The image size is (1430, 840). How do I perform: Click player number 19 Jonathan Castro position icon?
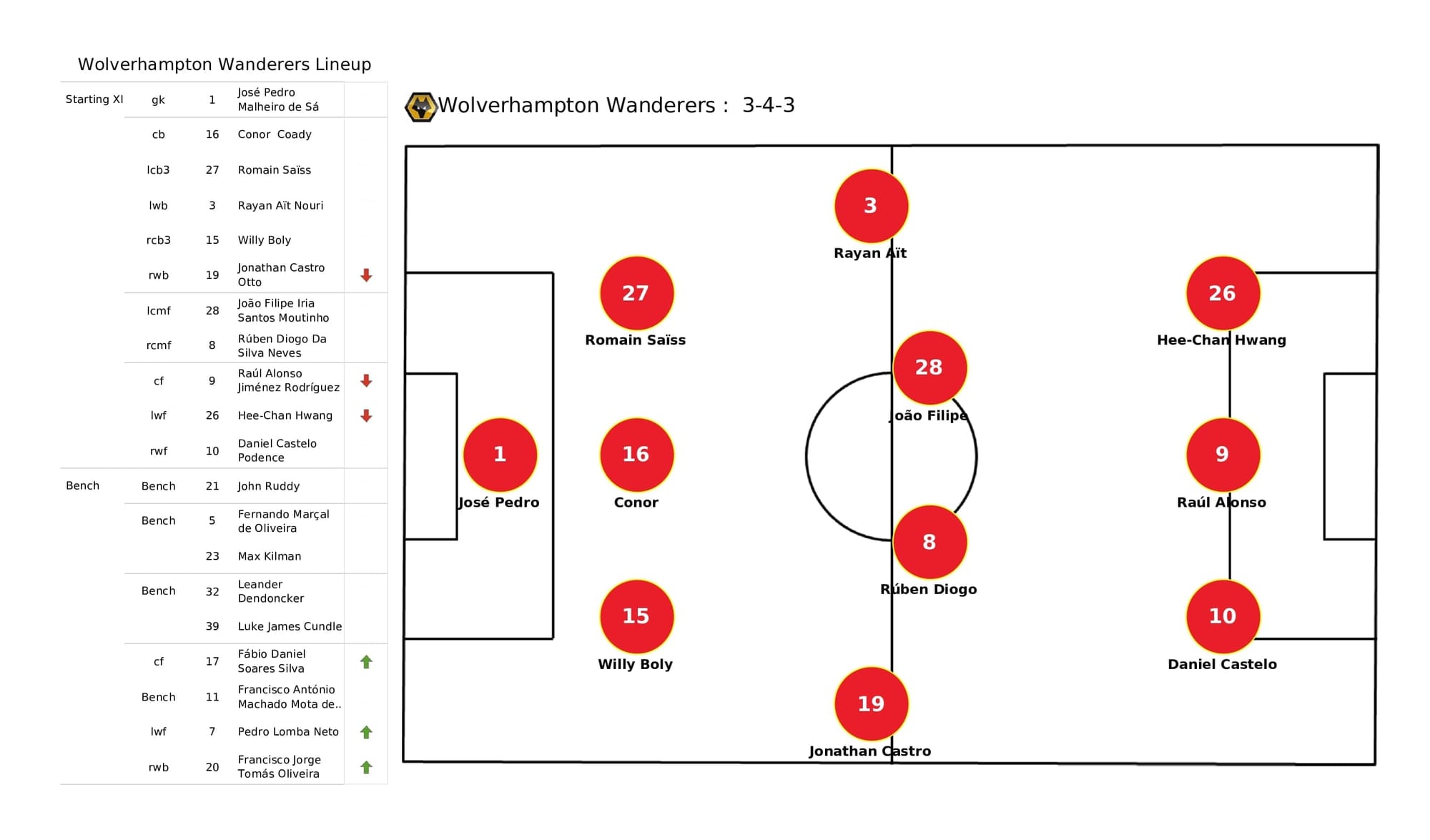[x=867, y=703]
